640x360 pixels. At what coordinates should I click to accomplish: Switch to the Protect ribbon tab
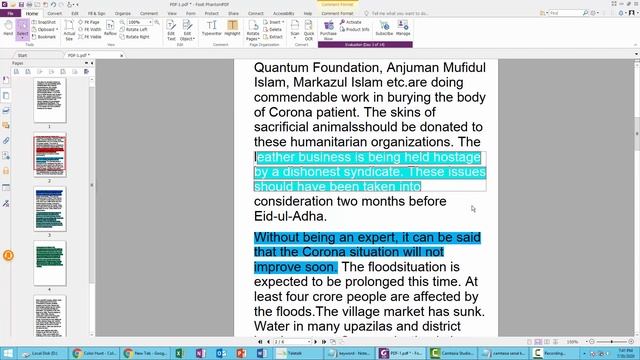[x=211, y=13]
